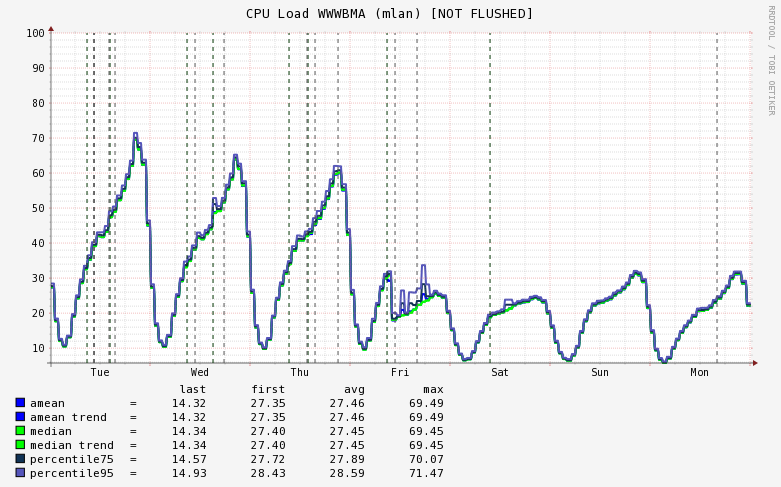Image resolution: width=781 pixels, height=487 pixels.
Task: Click the 'Tue' x-axis label
Action: [x=100, y=372]
